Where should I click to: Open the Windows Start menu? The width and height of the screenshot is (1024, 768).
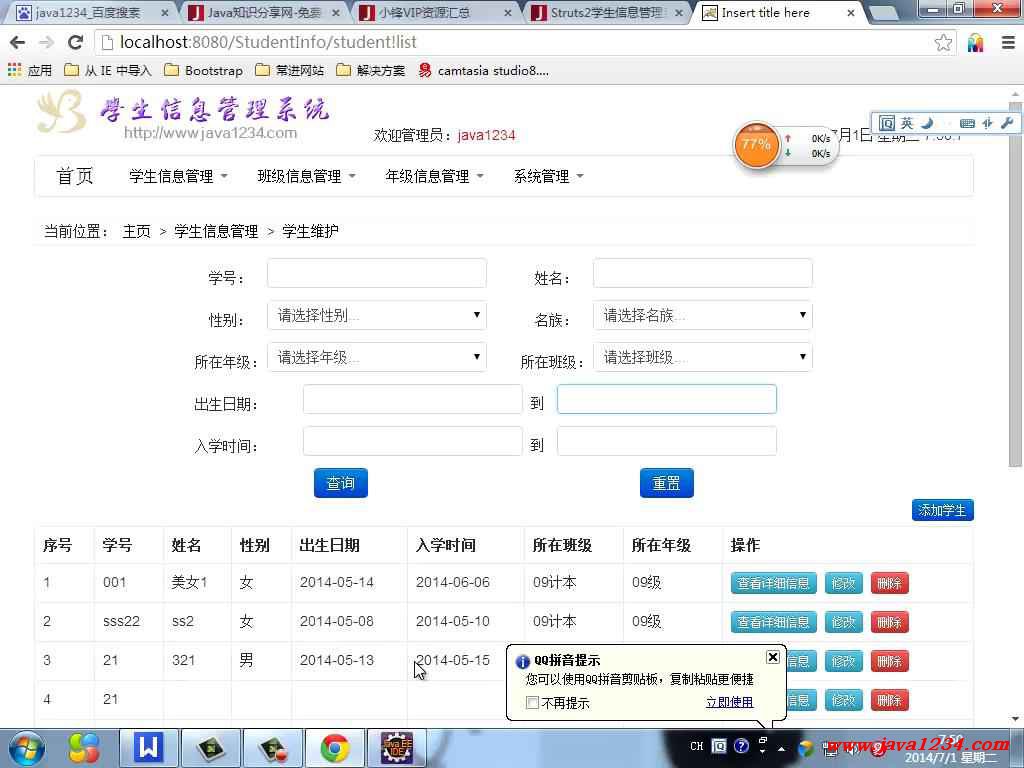pos(25,747)
